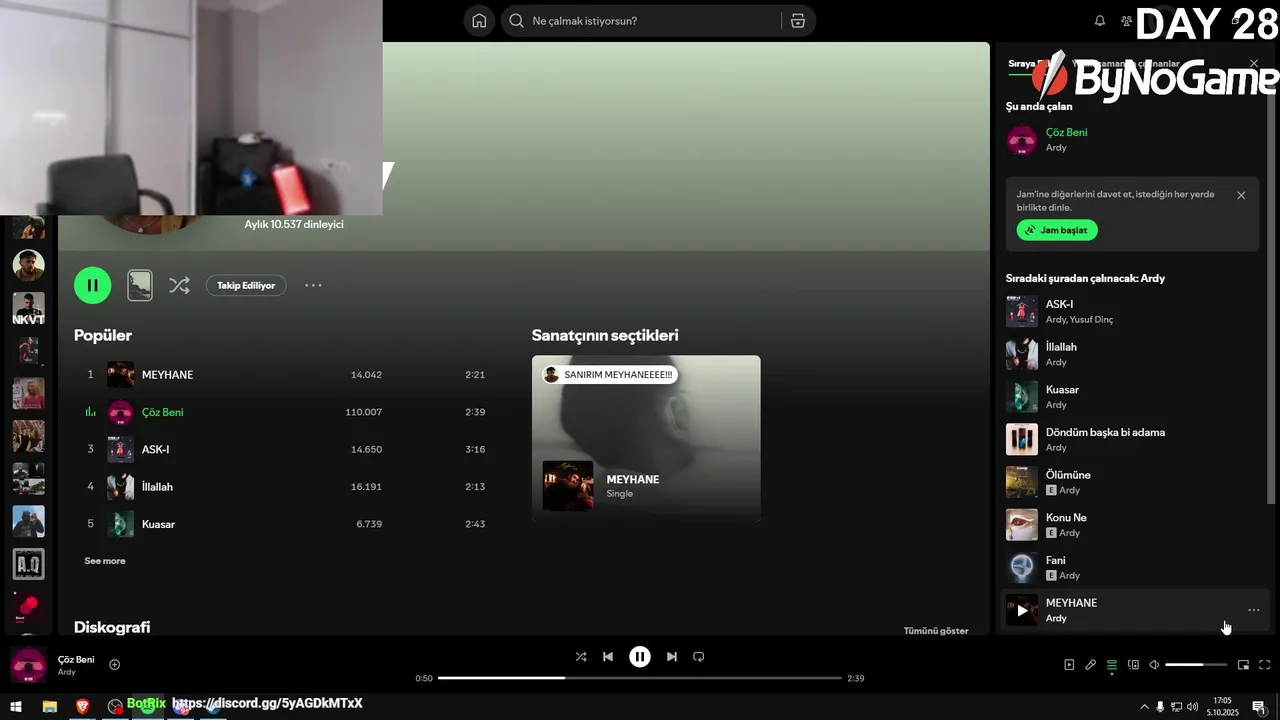Start a Jam with 'Jam başlat'

(x=1057, y=230)
